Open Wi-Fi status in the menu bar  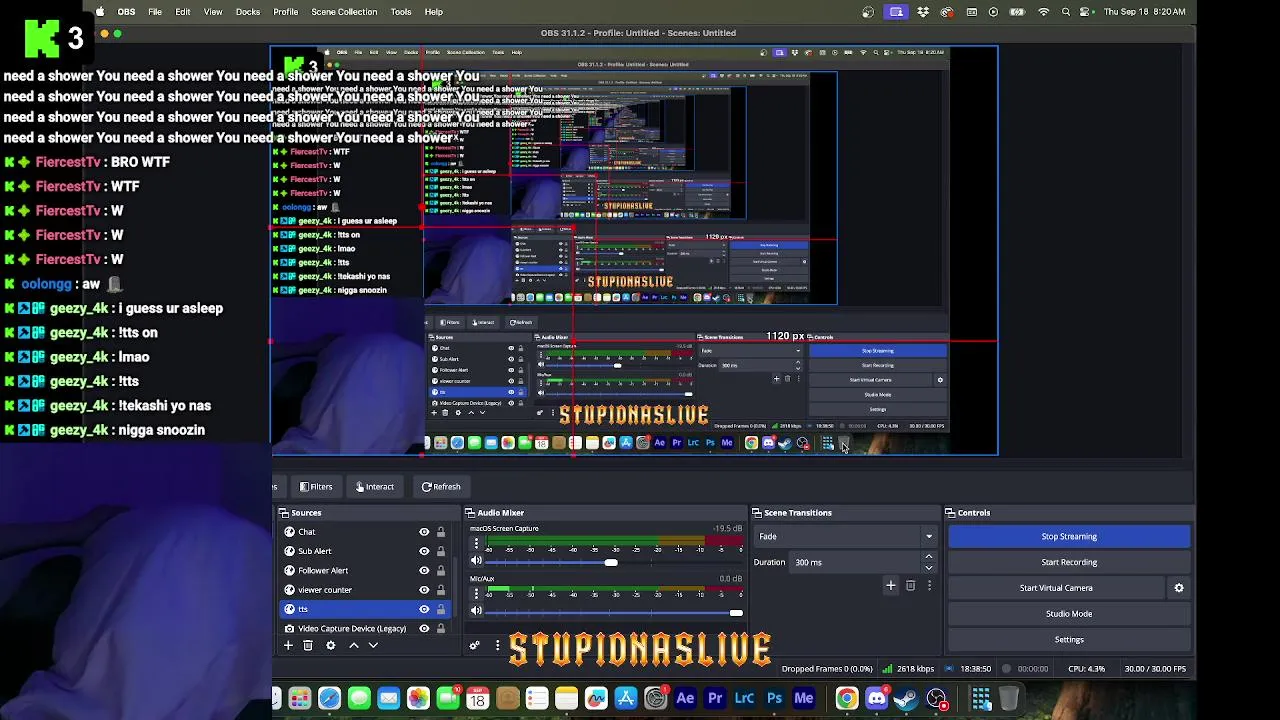tap(1044, 12)
